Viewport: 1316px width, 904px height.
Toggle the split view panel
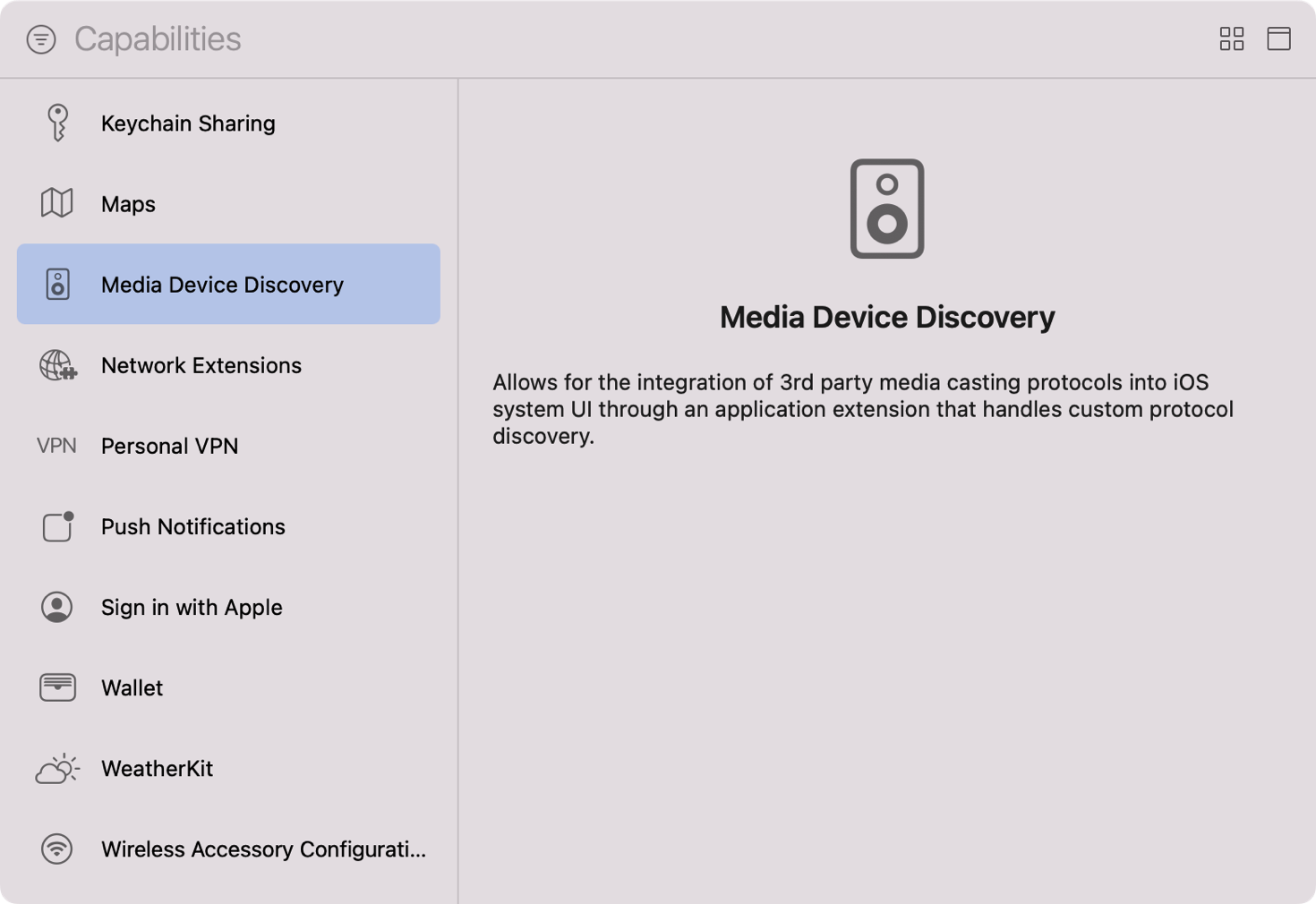(1278, 38)
